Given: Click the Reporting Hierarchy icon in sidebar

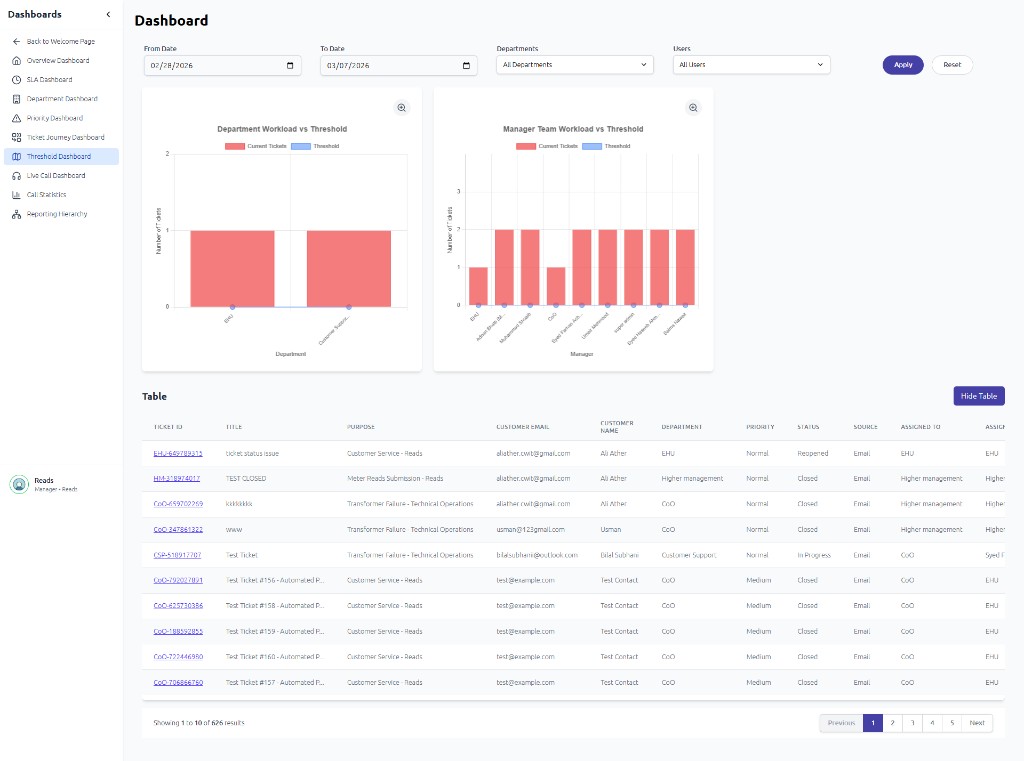Looking at the screenshot, I should pos(16,214).
